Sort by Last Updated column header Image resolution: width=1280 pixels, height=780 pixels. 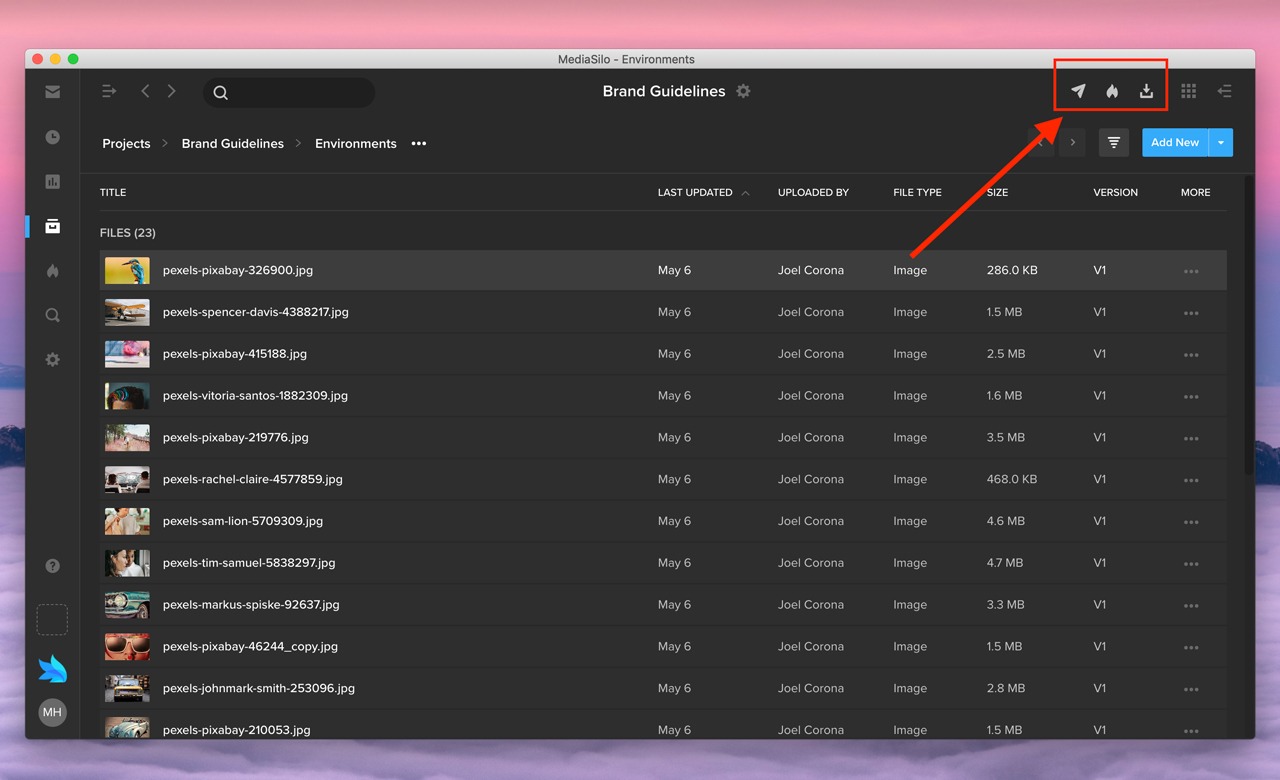tap(695, 192)
